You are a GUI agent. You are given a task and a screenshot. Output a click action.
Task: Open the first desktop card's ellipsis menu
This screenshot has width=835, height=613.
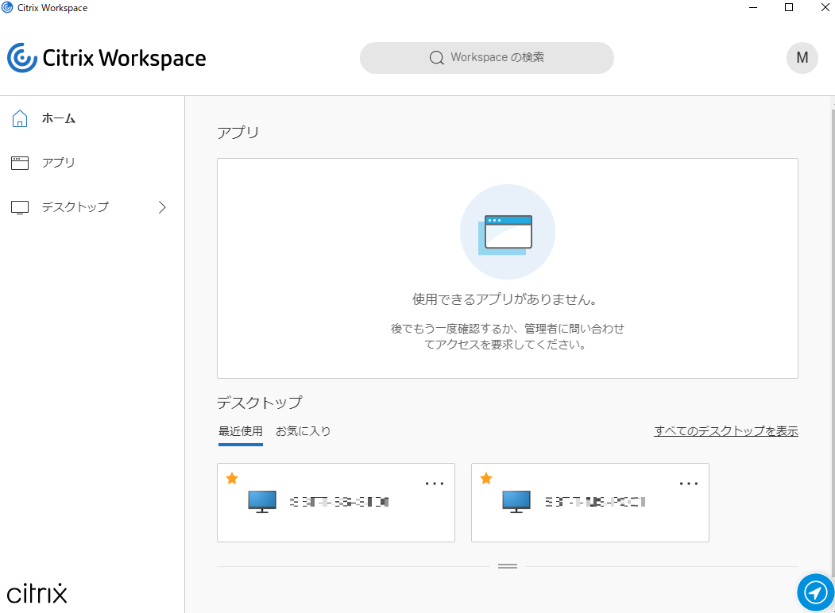[435, 484]
